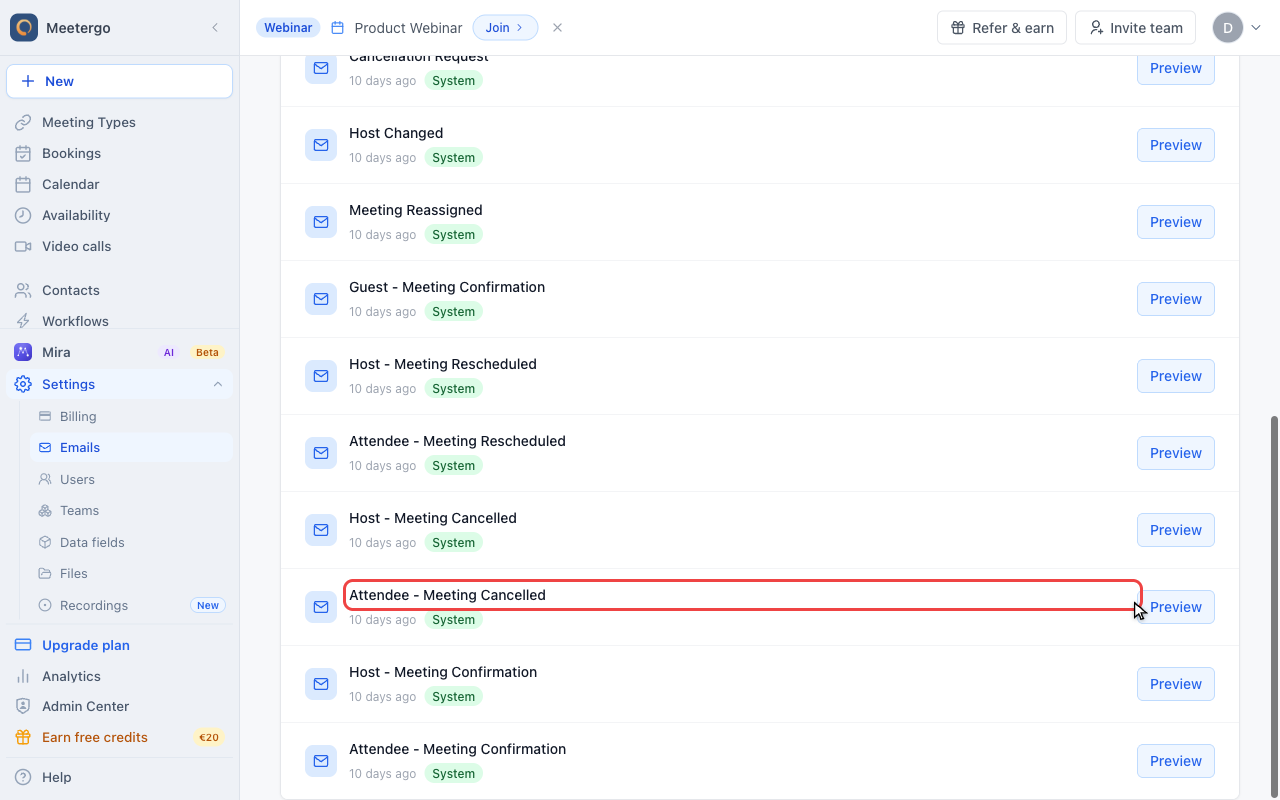Dismiss the Product Webinar banner
Screen dimensions: 1280x800
pos(558,28)
